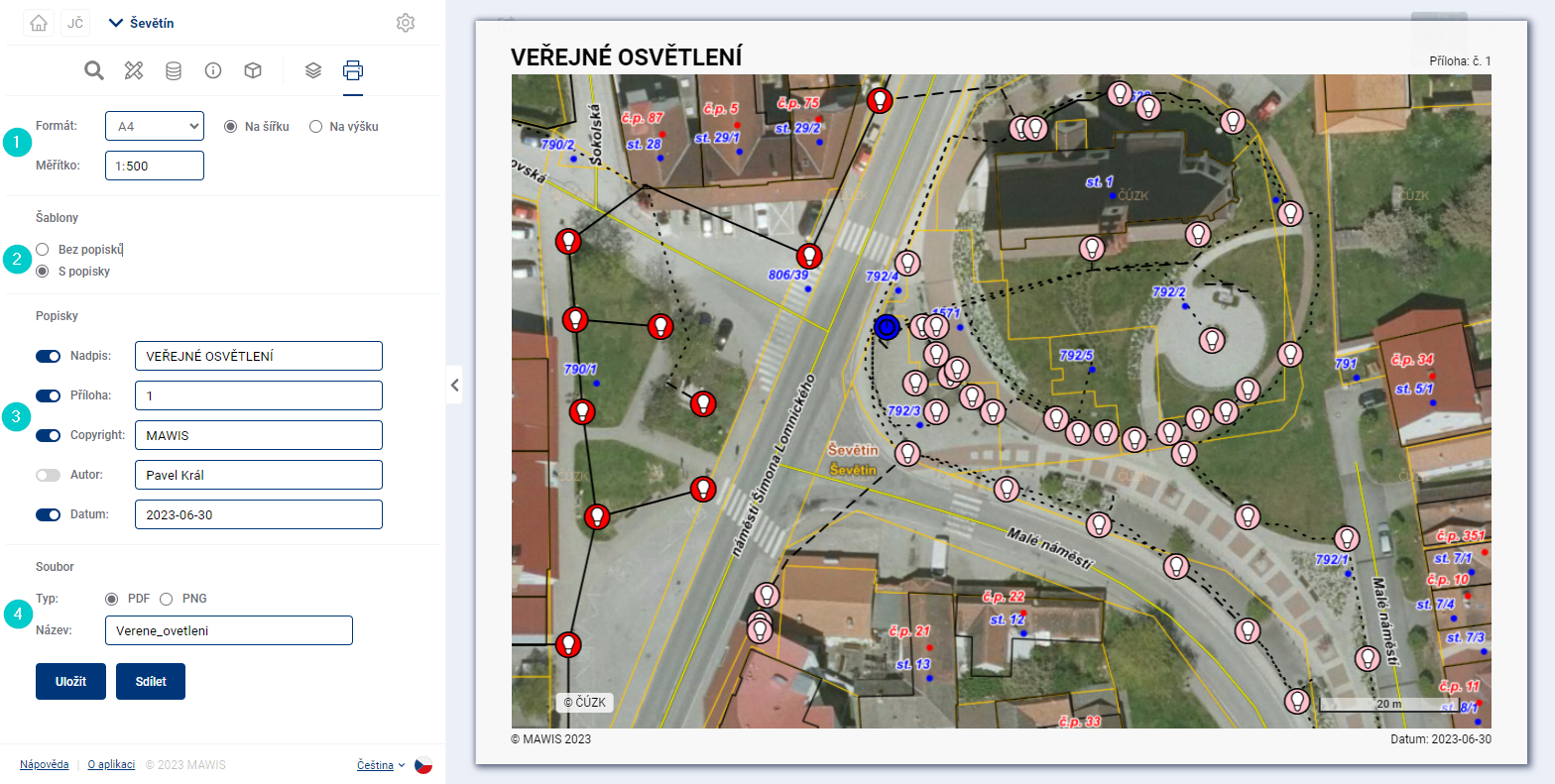Switch to the print tab icon
This screenshot has height=784, width=1555.
tap(353, 70)
